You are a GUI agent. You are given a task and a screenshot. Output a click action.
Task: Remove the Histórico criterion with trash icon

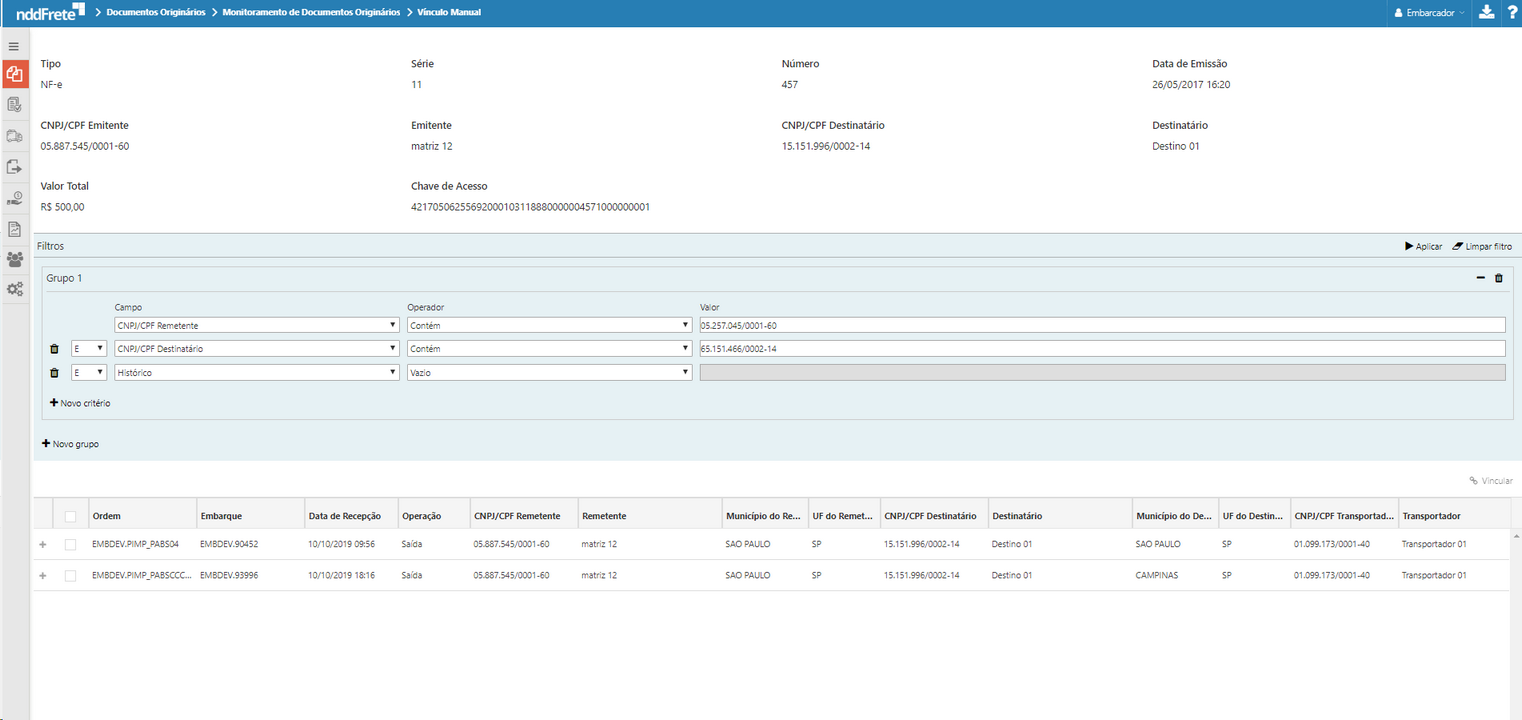point(54,372)
